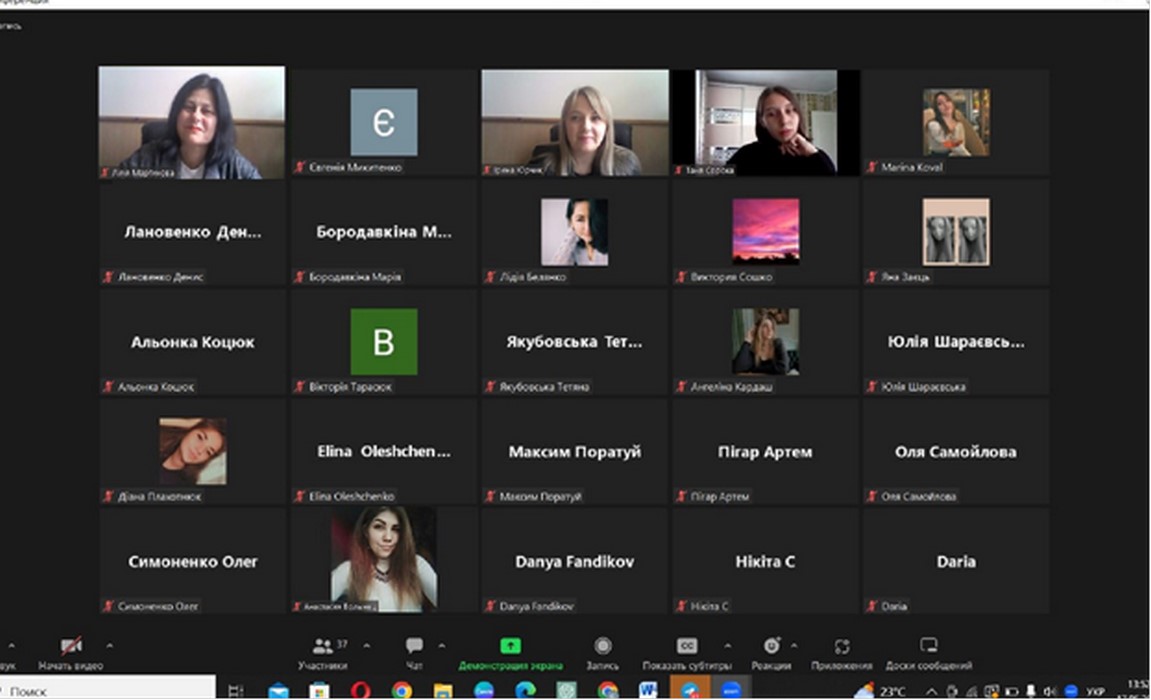Toggle Show Captions CC icon
1151x700 pixels.
687,646
